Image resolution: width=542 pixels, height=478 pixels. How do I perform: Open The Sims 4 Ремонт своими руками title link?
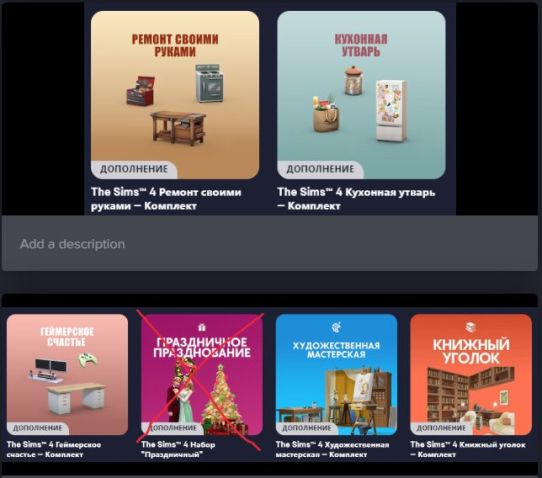point(166,199)
